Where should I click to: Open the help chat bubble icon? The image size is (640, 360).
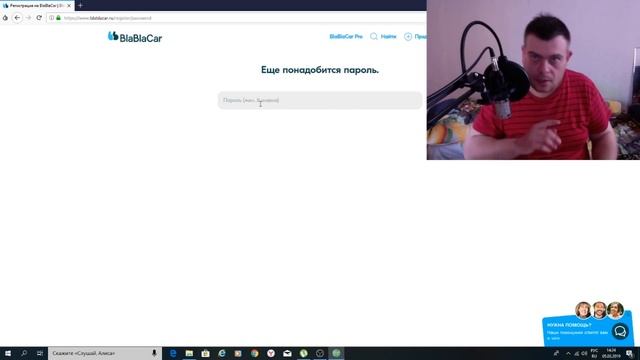click(x=620, y=331)
